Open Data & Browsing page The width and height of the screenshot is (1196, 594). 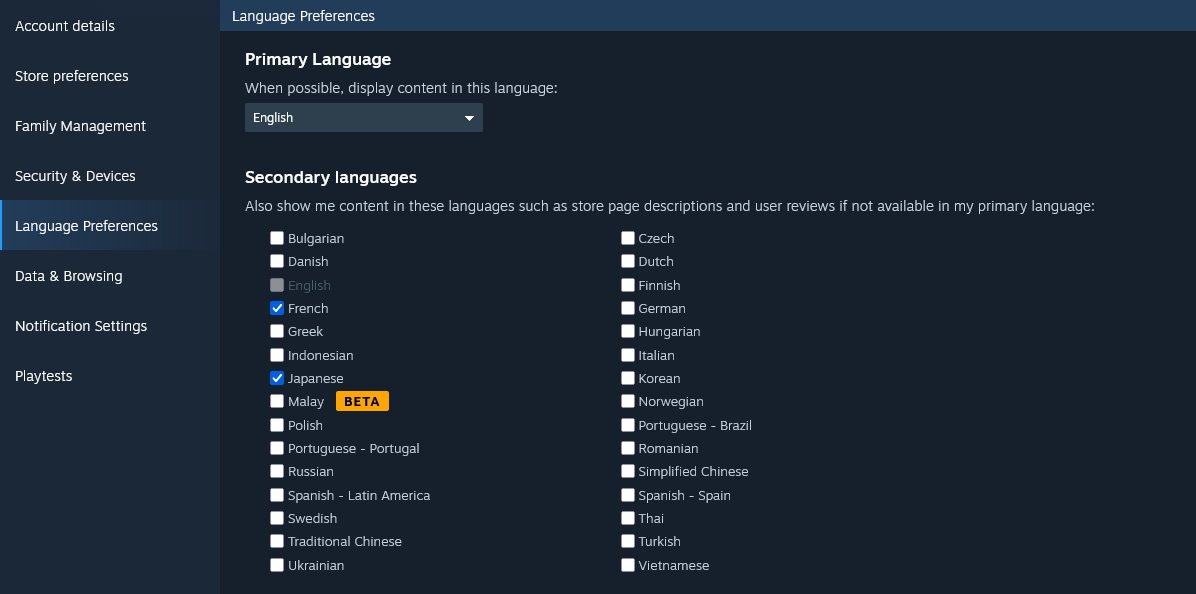[110, 276]
